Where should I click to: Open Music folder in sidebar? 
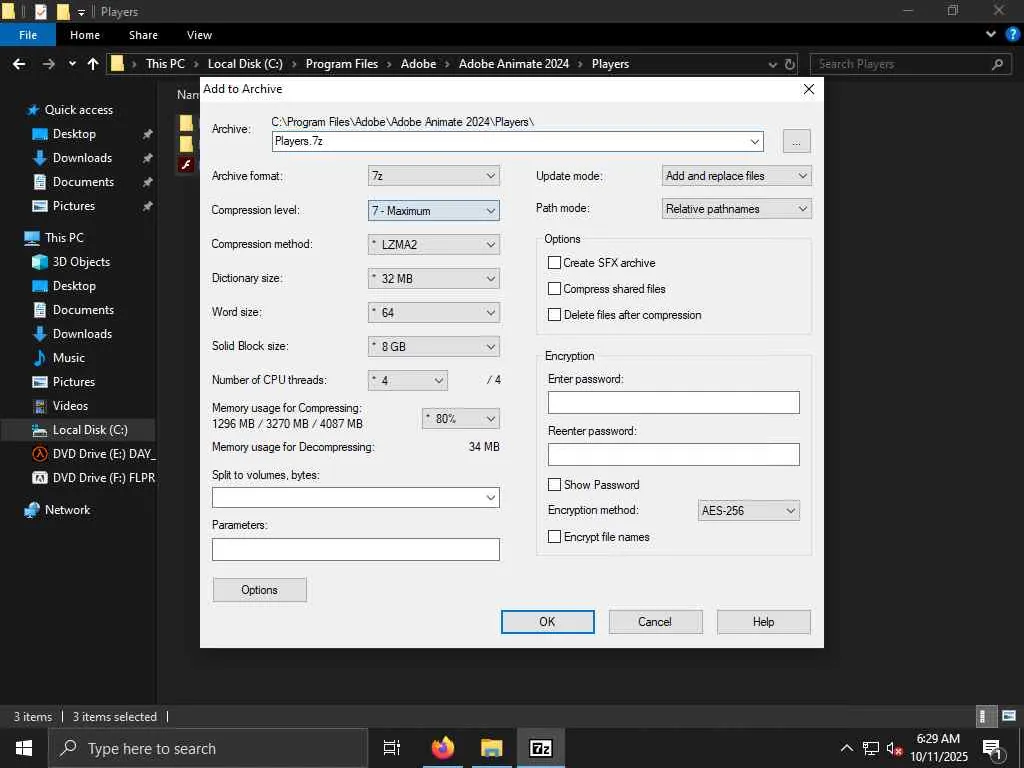point(69,358)
